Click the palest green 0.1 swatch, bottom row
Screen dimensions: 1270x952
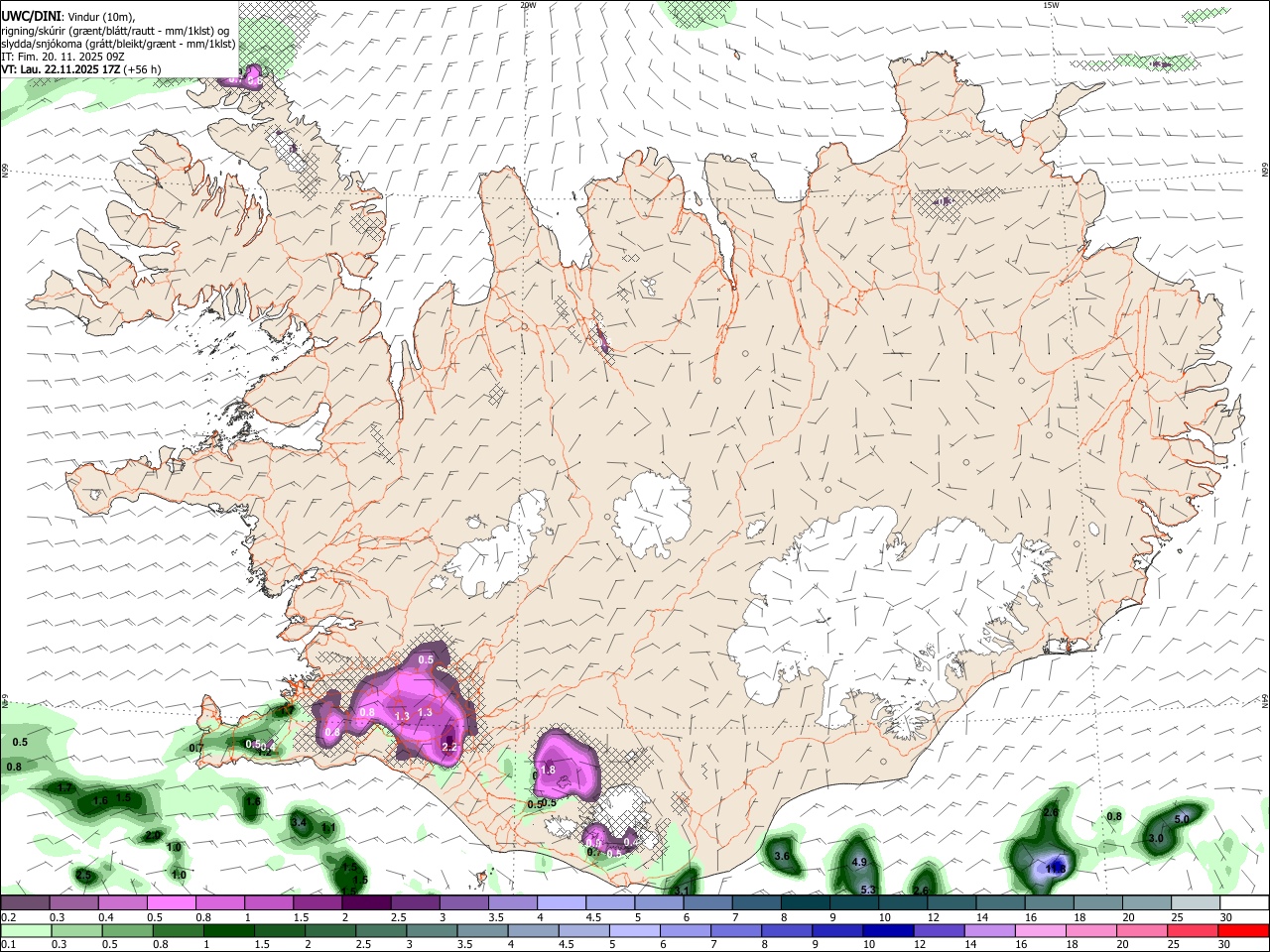point(25,931)
